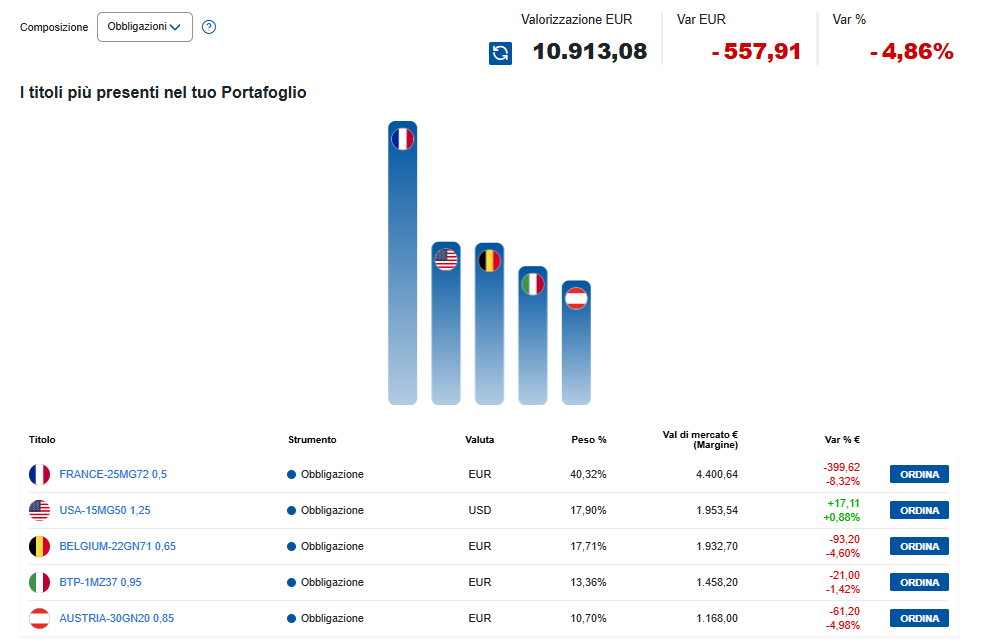Click the French flag icon in the table row
The height and width of the screenshot is (644, 990).
click(x=39, y=474)
